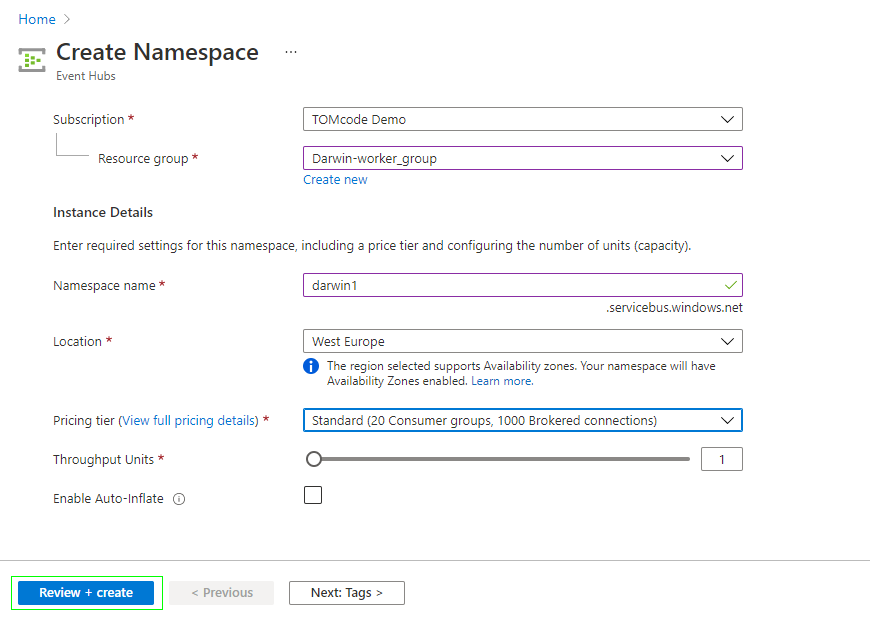
Task: Enable the Auto-Inflate checkbox
Action: tap(313, 495)
